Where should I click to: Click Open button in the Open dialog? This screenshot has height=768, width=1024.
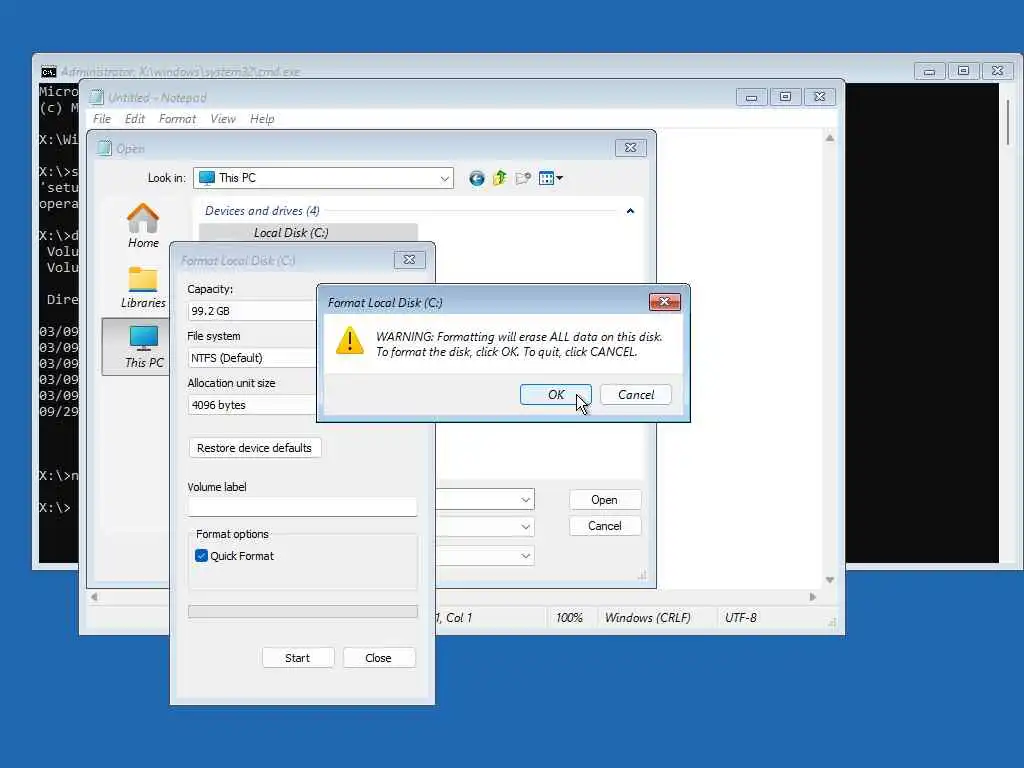(x=604, y=500)
